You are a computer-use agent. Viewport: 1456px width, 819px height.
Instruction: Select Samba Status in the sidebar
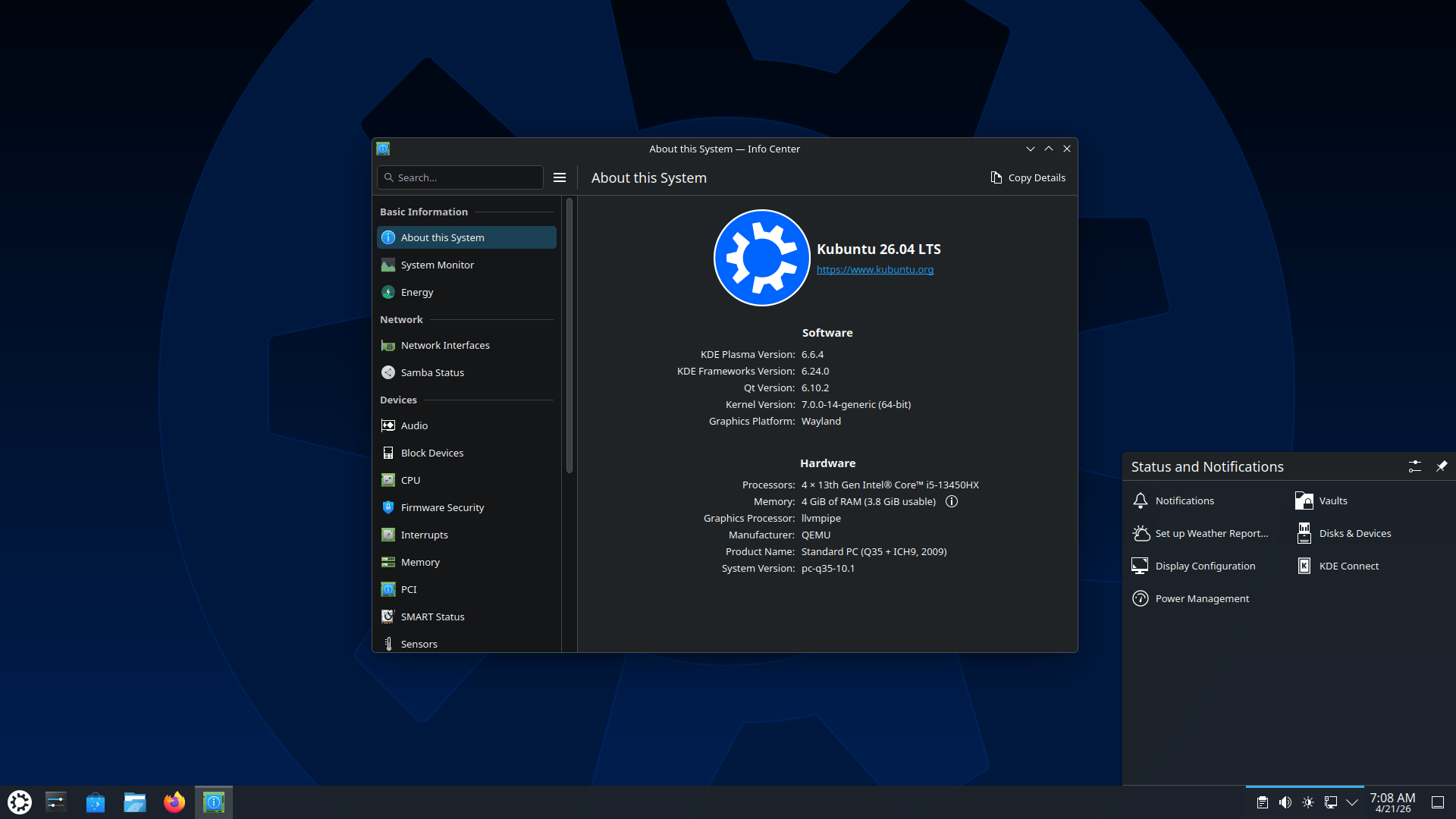coord(432,372)
